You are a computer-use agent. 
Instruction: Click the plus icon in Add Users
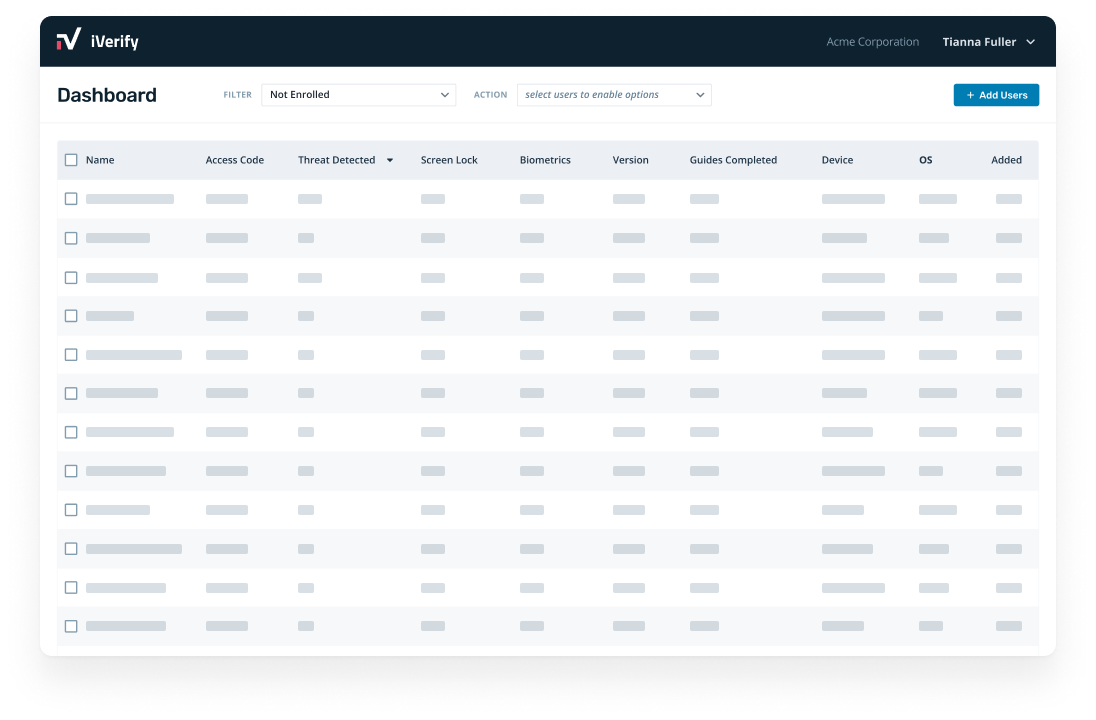tap(970, 95)
